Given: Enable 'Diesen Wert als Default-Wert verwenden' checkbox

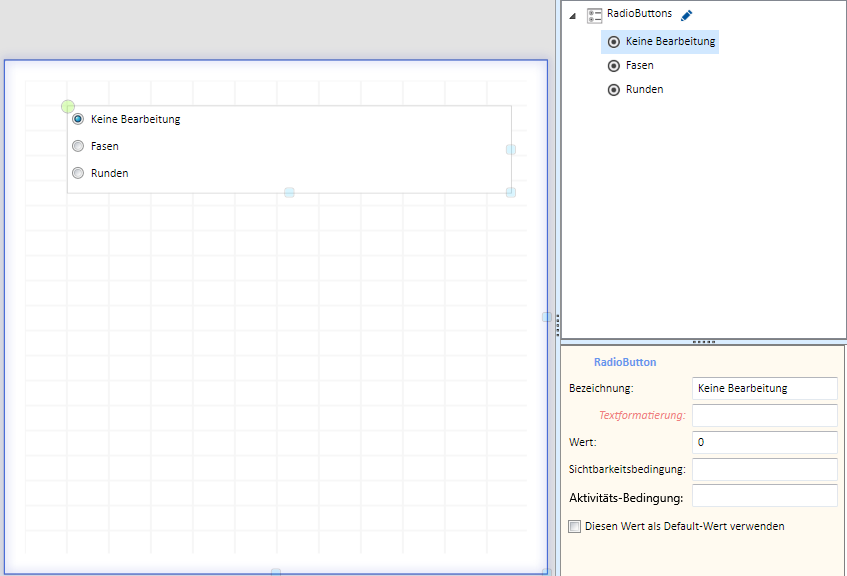Looking at the screenshot, I should pos(574,526).
